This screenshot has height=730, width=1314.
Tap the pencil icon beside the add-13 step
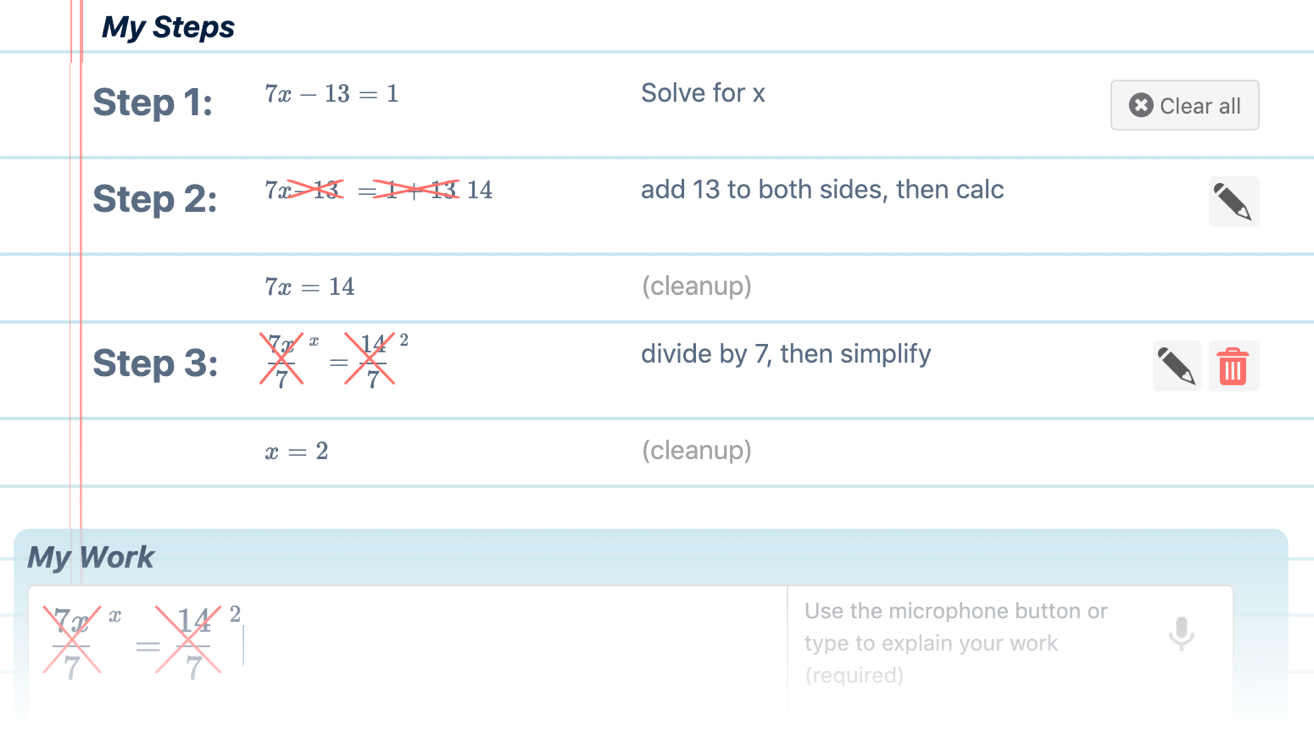click(1233, 201)
